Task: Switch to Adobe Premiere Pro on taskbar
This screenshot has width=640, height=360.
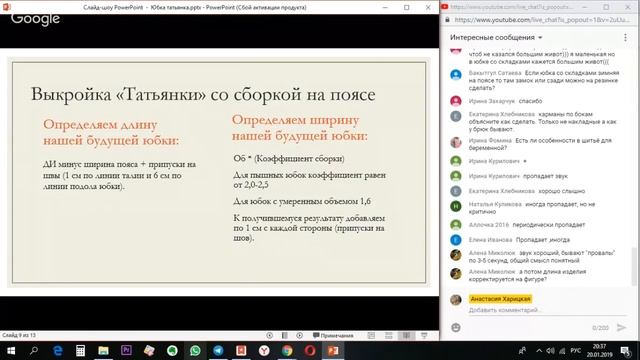Action: (x=126, y=350)
